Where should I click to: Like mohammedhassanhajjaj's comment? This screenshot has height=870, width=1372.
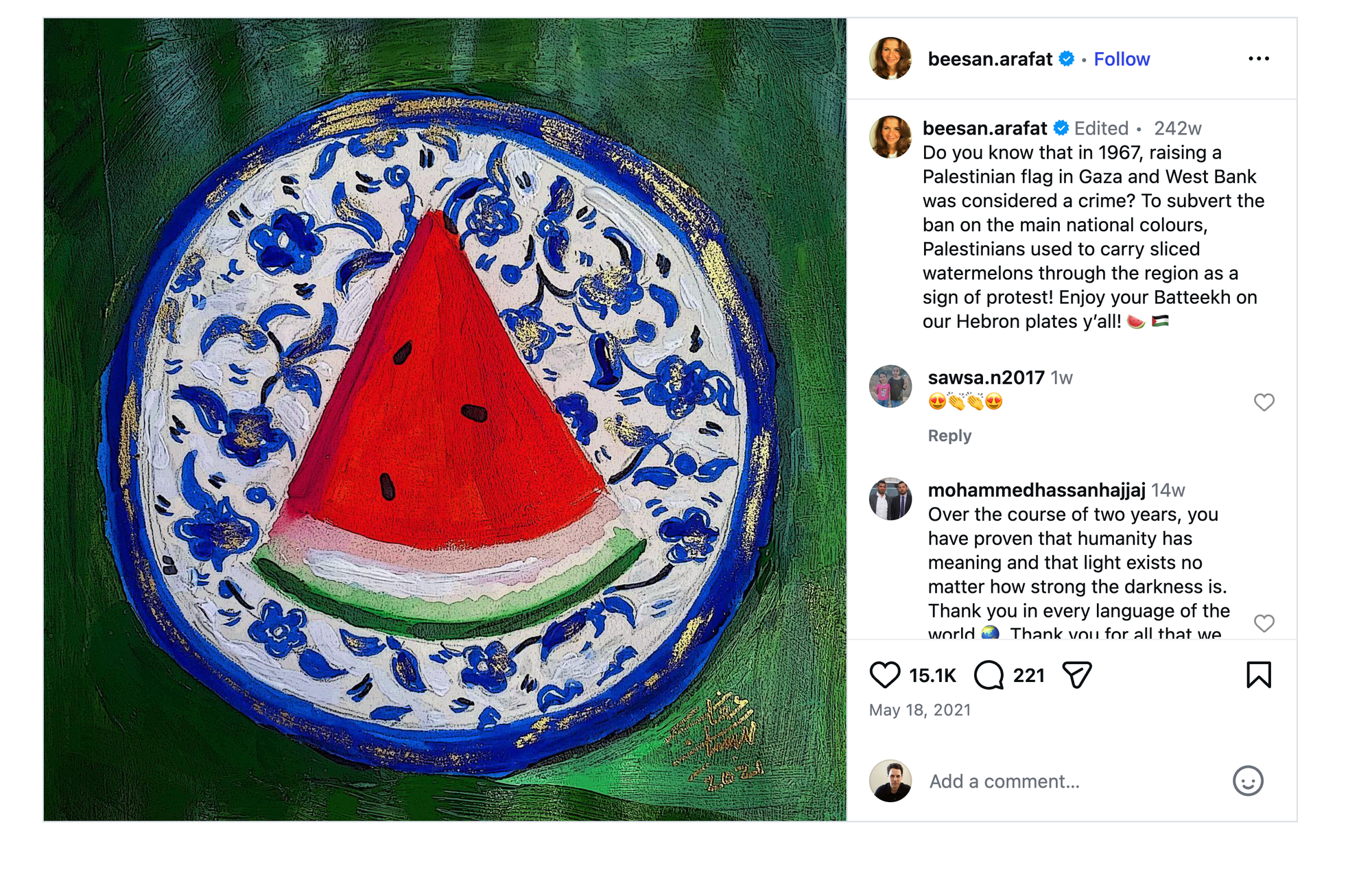click(x=1264, y=623)
